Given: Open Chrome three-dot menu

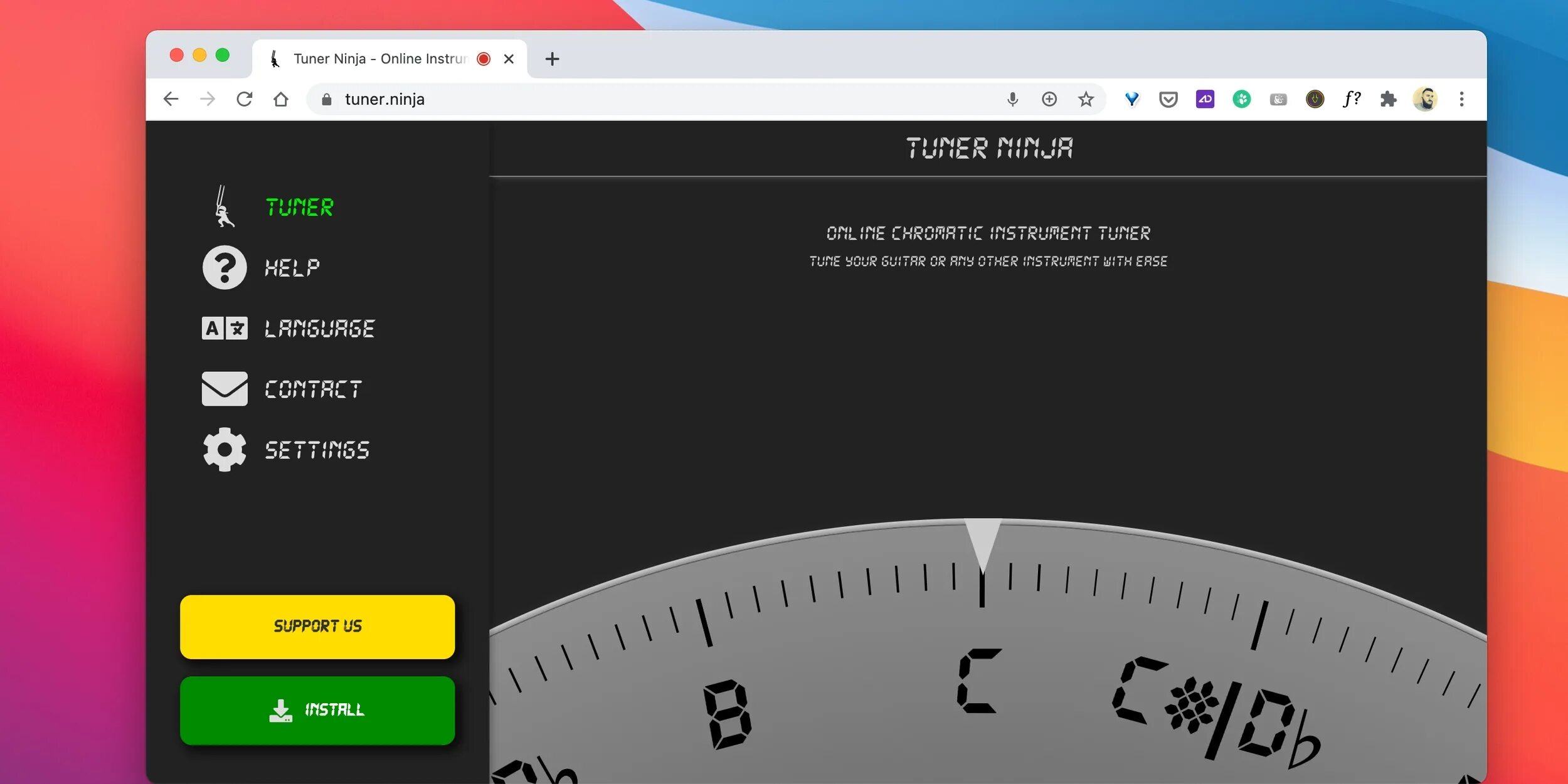Looking at the screenshot, I should pyautogui.click(x=1461, y=99).
